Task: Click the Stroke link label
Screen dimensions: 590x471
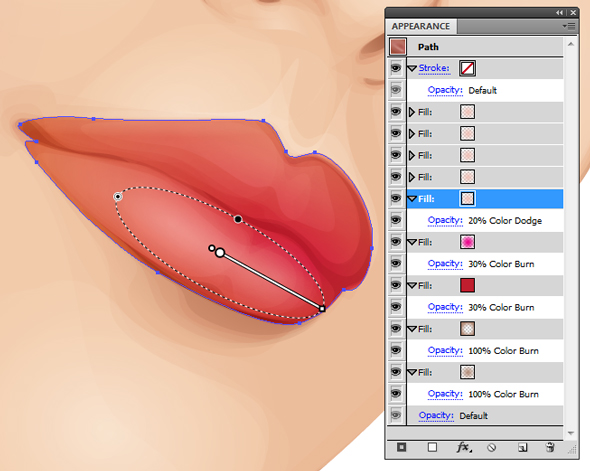Action: click(x=434, y=68)
